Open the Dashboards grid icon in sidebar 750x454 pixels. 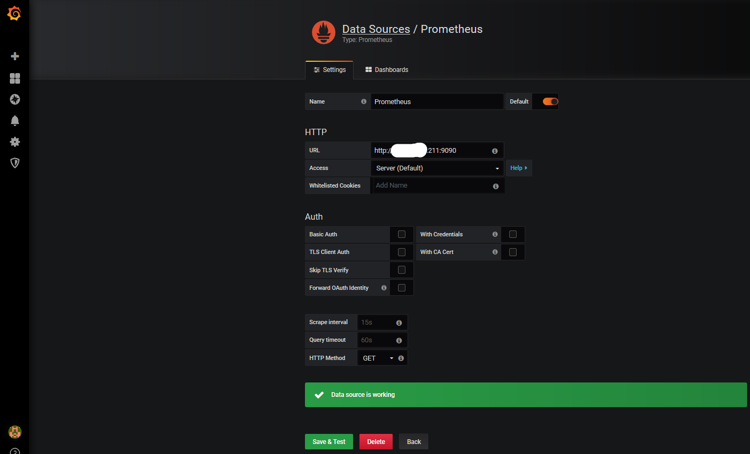click(x=15, y=78)
